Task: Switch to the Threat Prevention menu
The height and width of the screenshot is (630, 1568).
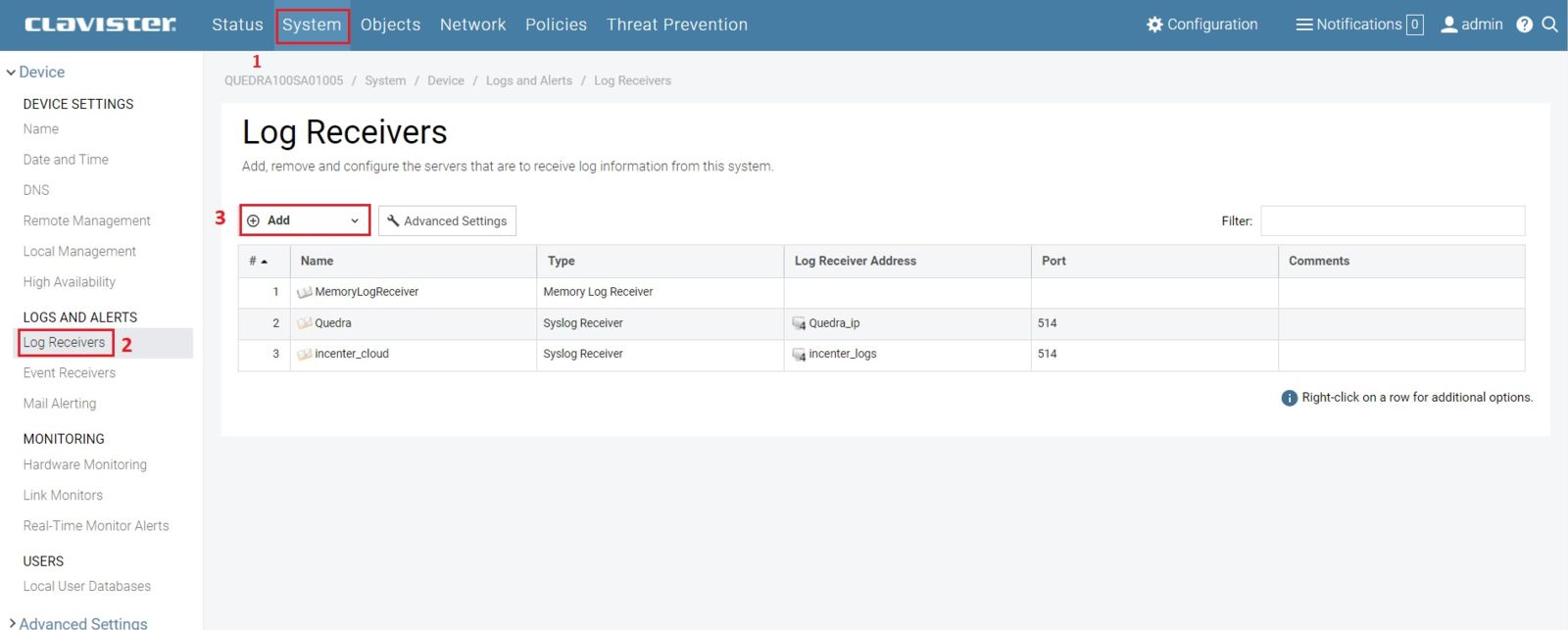Action: [x=676, y=24]
